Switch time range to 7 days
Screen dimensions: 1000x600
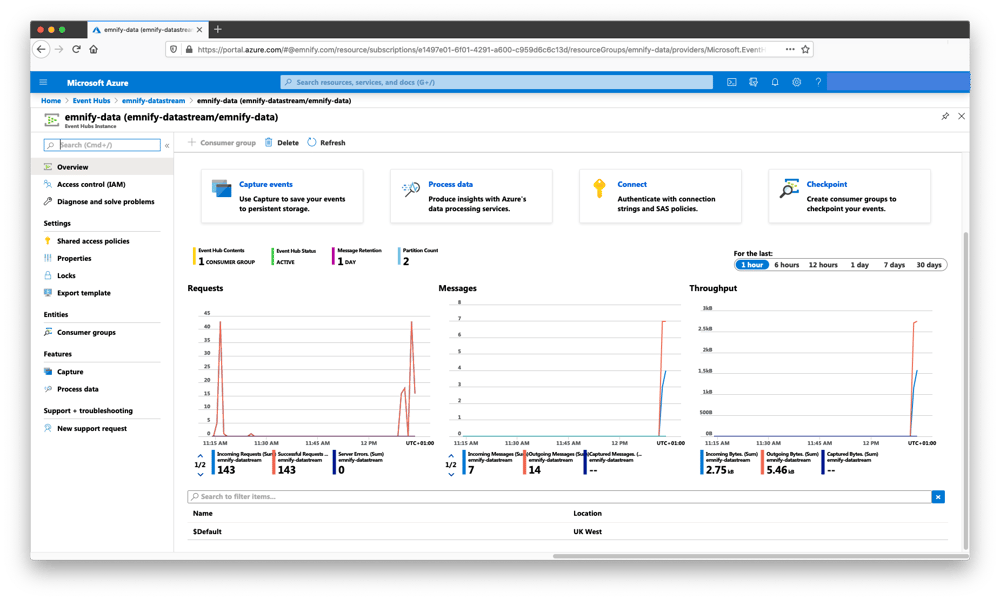pyautogui.click(x=894, y=265)
